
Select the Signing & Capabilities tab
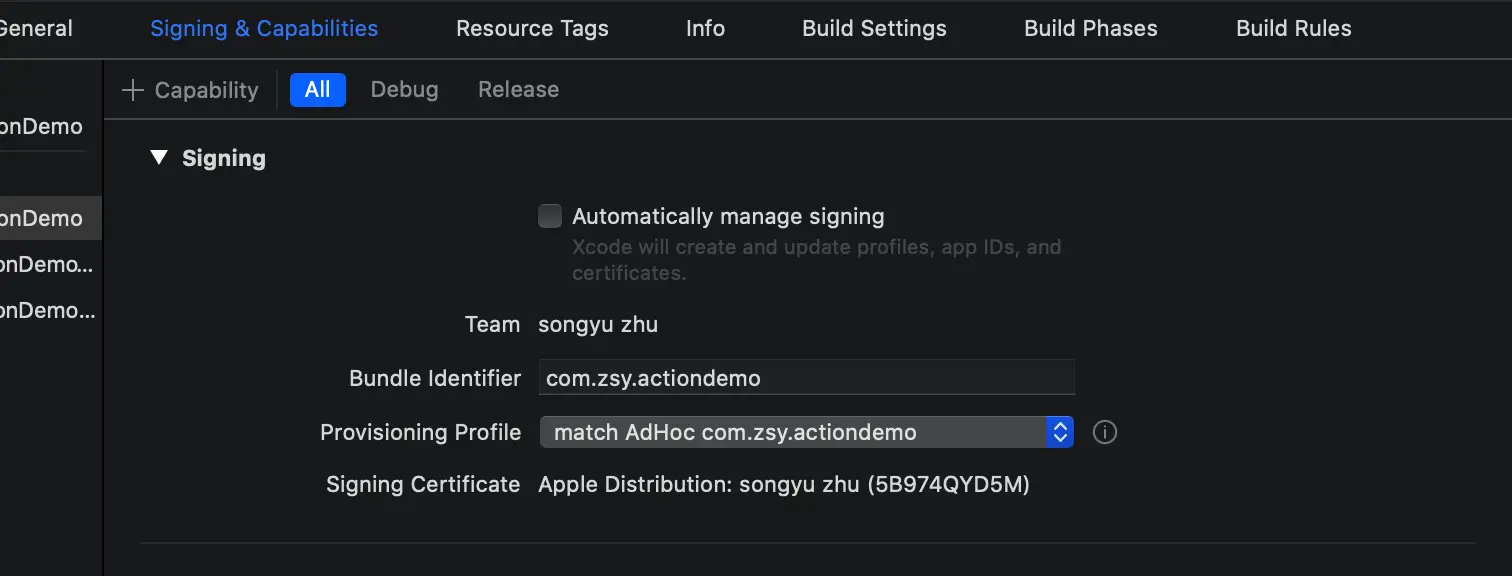(264, 28)
